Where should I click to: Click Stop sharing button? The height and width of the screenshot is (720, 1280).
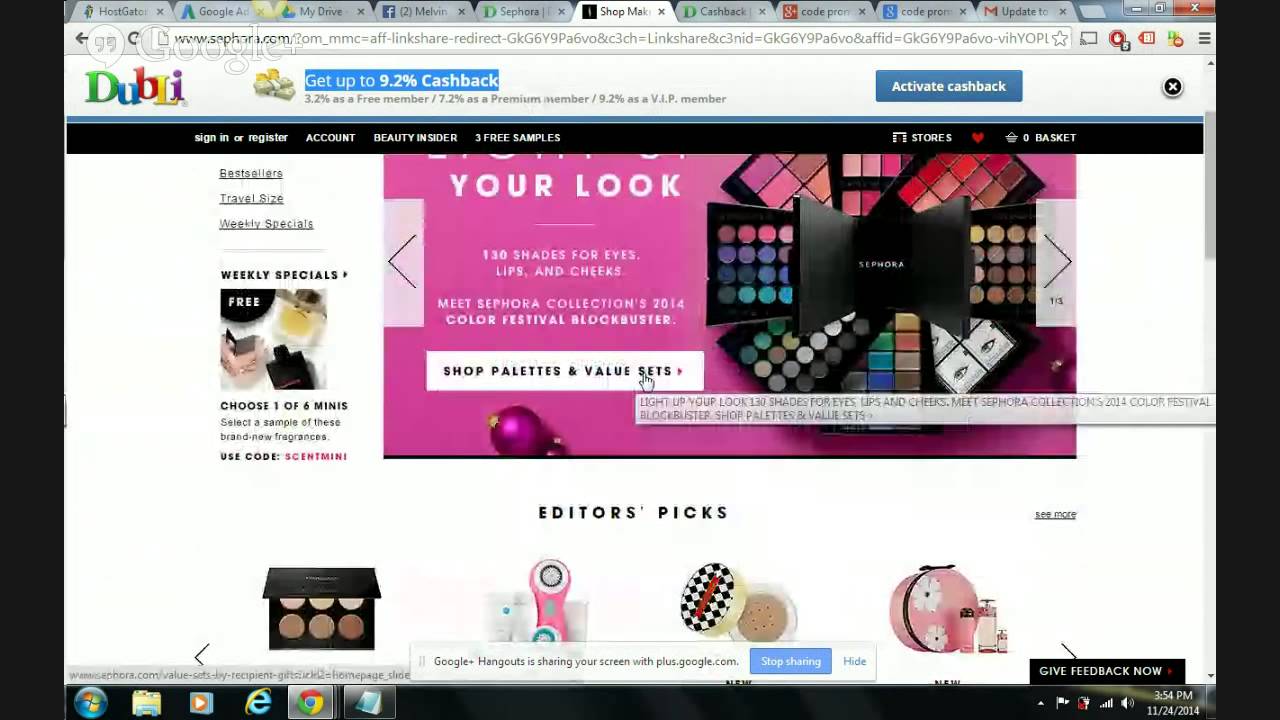[790, 661]
